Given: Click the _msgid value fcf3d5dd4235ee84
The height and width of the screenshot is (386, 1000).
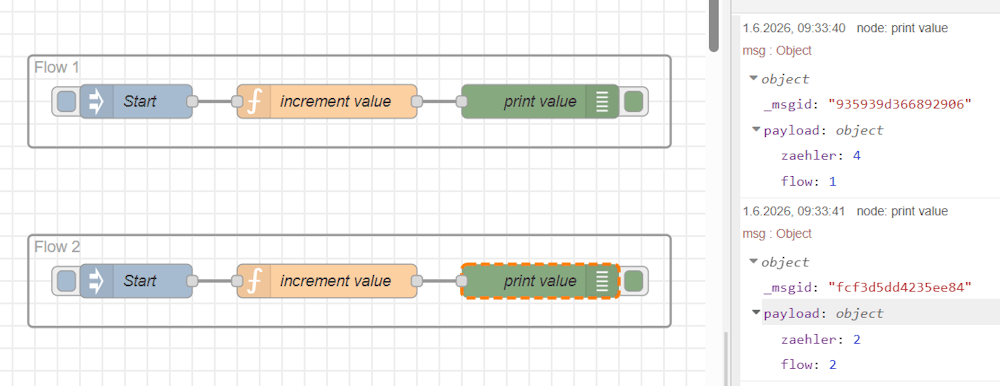Looking at the screenshot, I should point(899,288).
